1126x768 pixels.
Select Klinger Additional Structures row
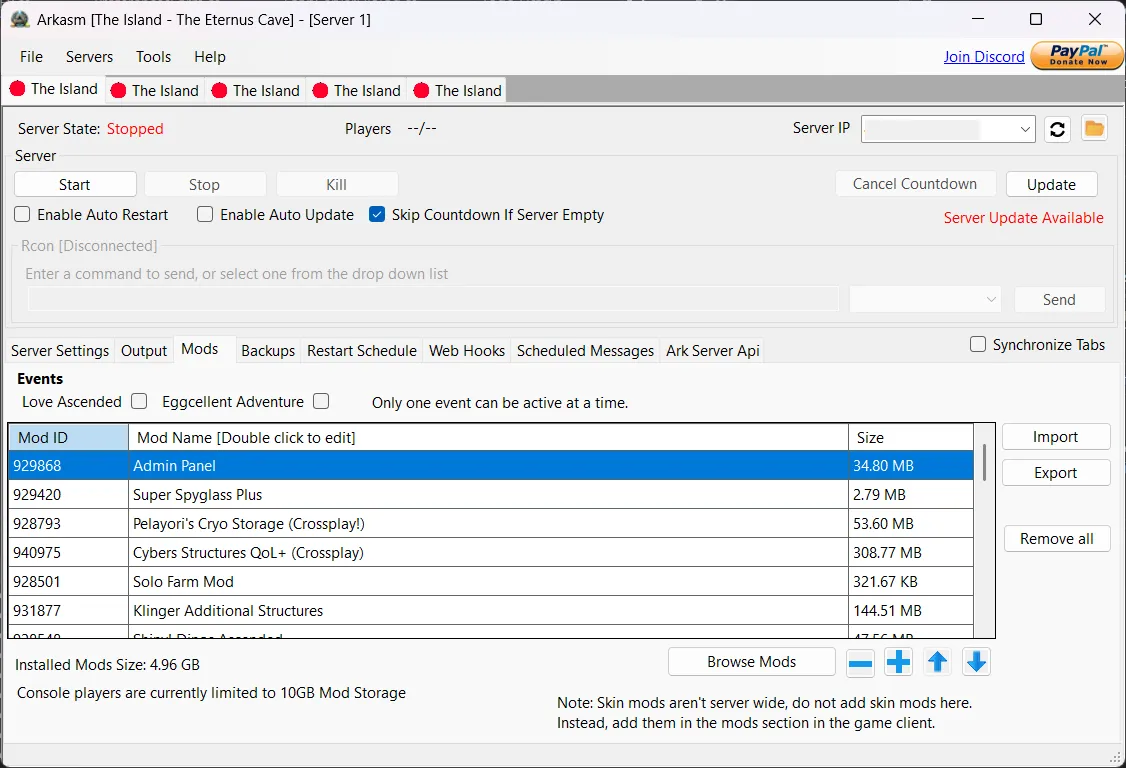(490, 611)
